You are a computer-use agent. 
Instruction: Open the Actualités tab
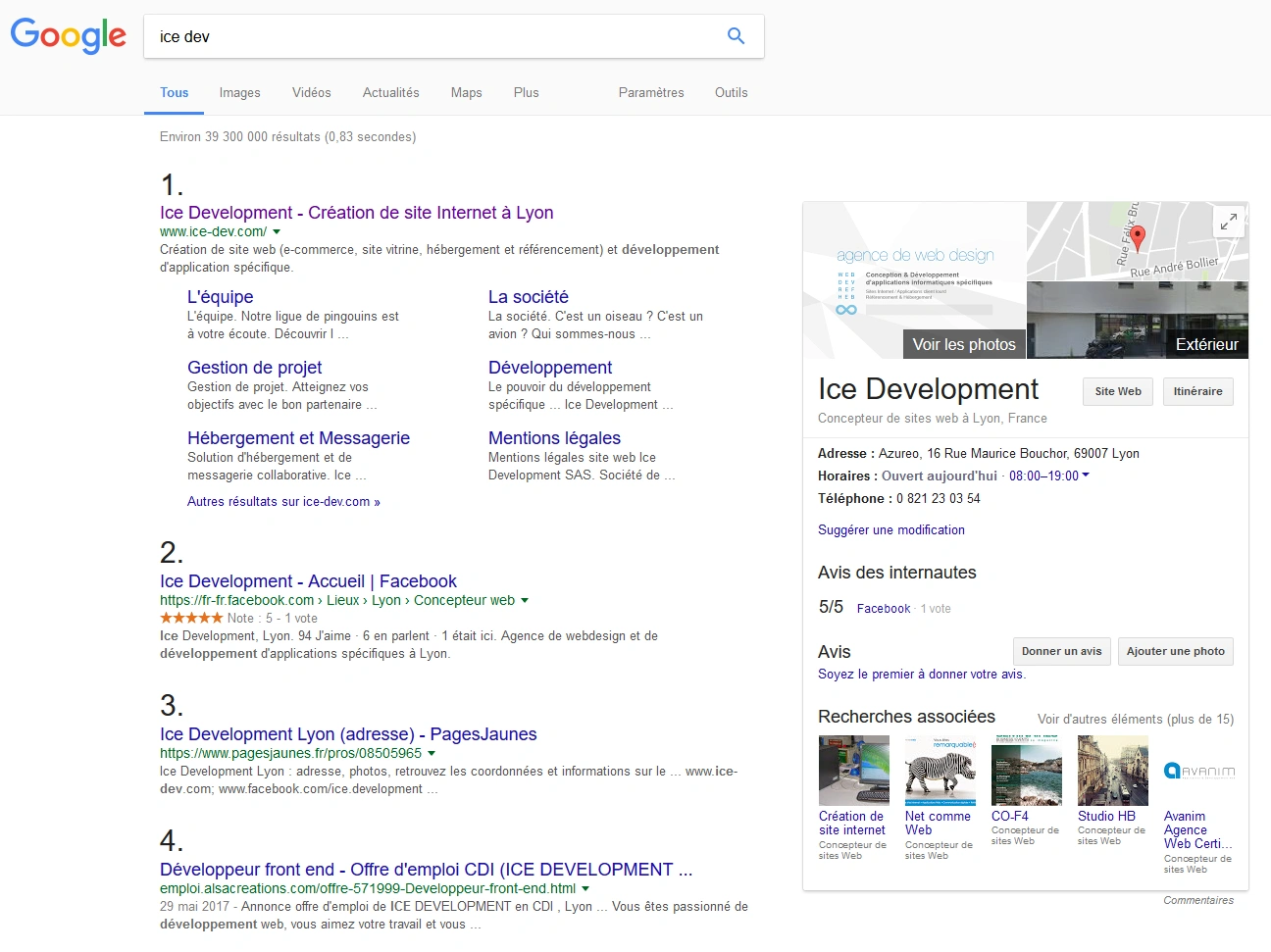(x=391, y=93)
